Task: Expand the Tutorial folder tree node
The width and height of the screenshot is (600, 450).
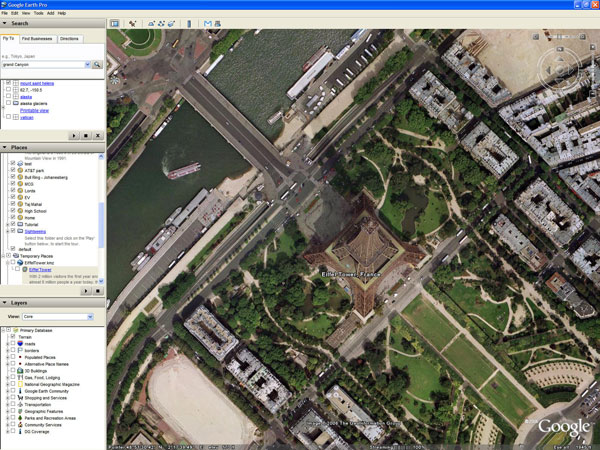Action: pos(8,225)
